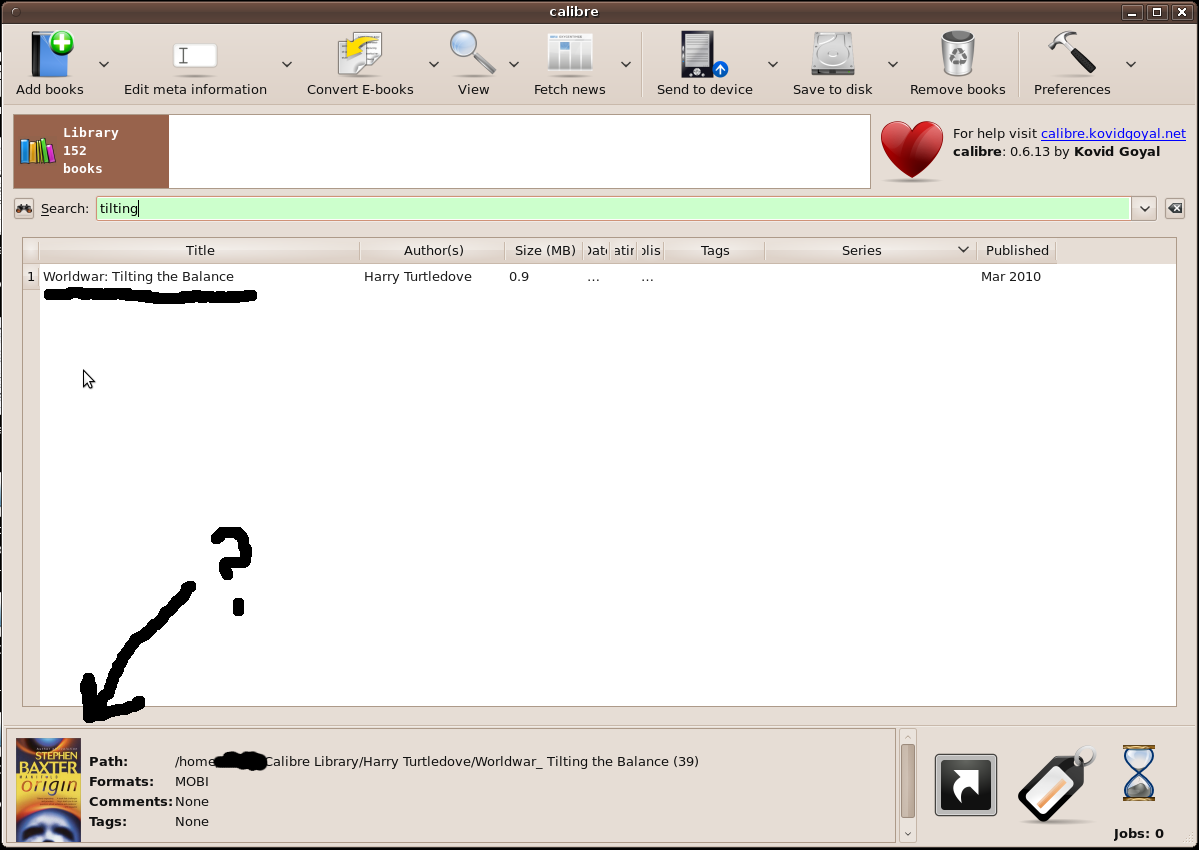Open the Add books dropdown arrow
Screen dimensions: 1199x850
(x=104, y=64)
